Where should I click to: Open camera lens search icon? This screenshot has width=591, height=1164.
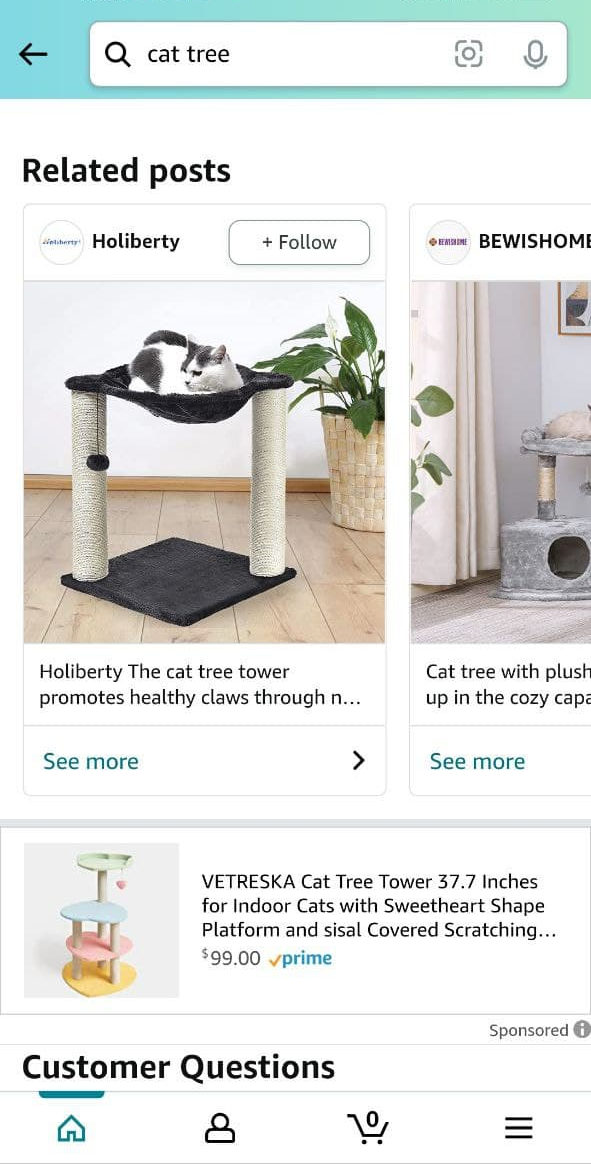[468, 54]
